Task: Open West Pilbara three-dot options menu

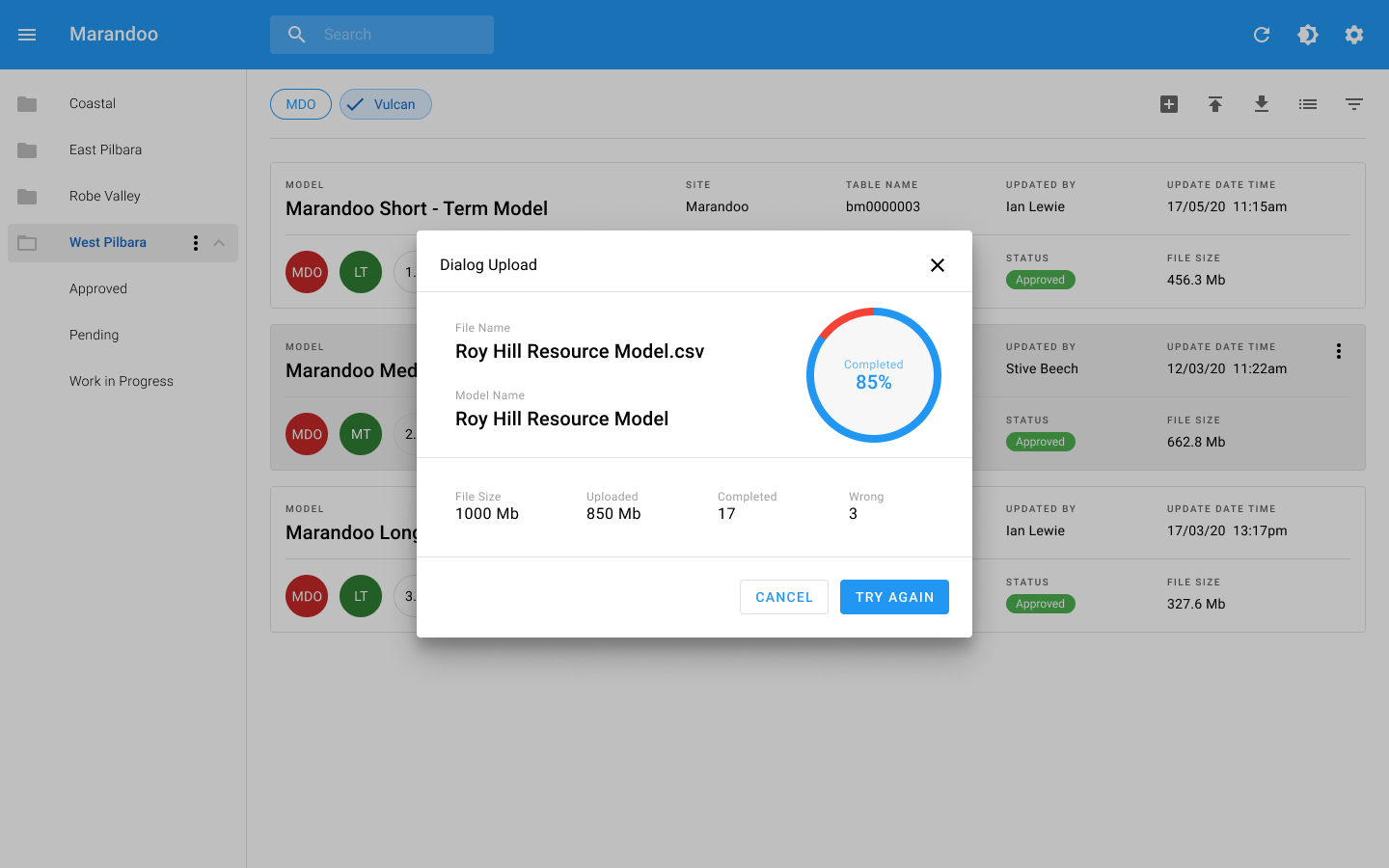Action: (196, 243)
